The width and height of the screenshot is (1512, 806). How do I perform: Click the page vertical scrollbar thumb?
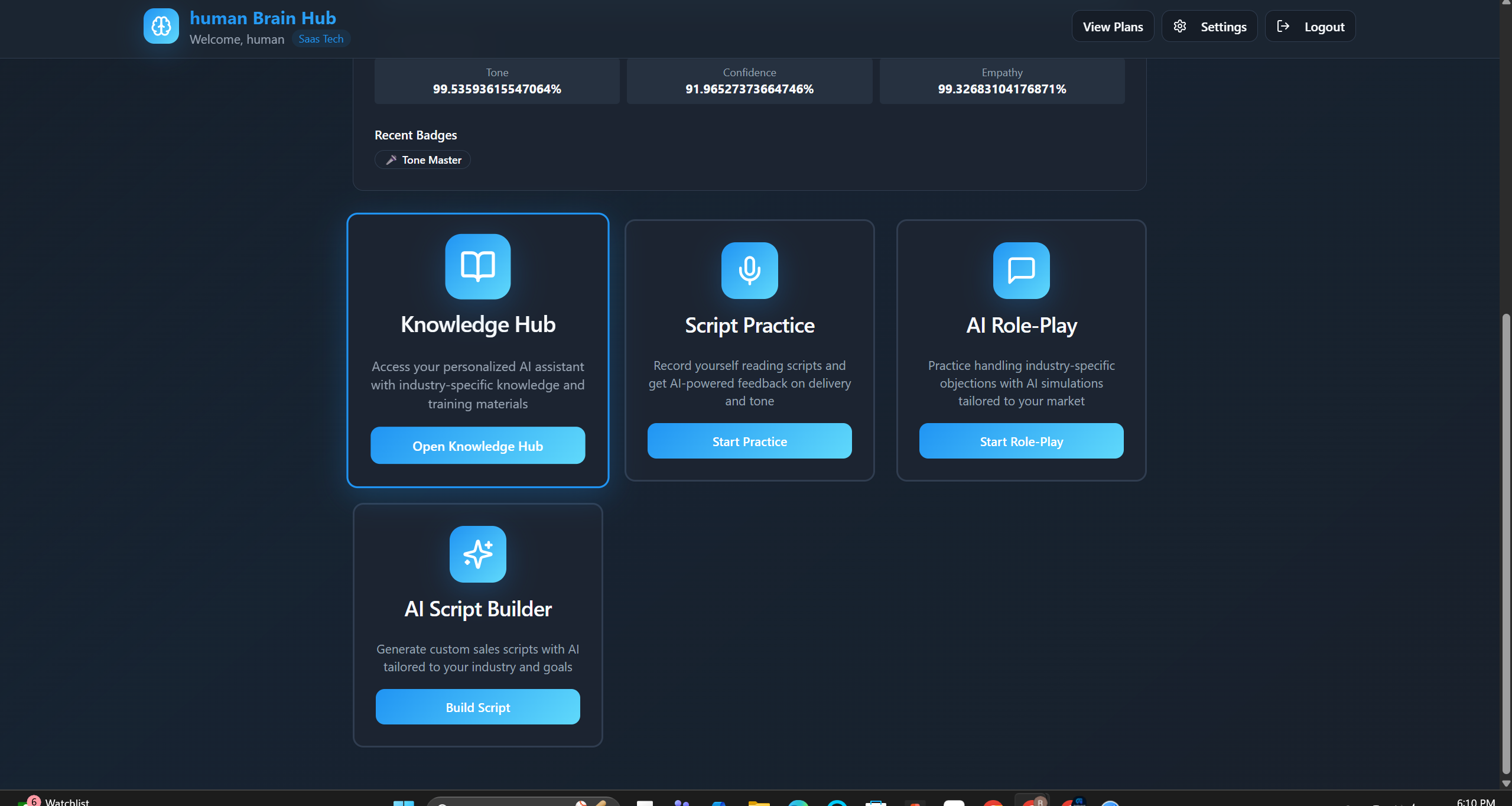point(1506,544)
